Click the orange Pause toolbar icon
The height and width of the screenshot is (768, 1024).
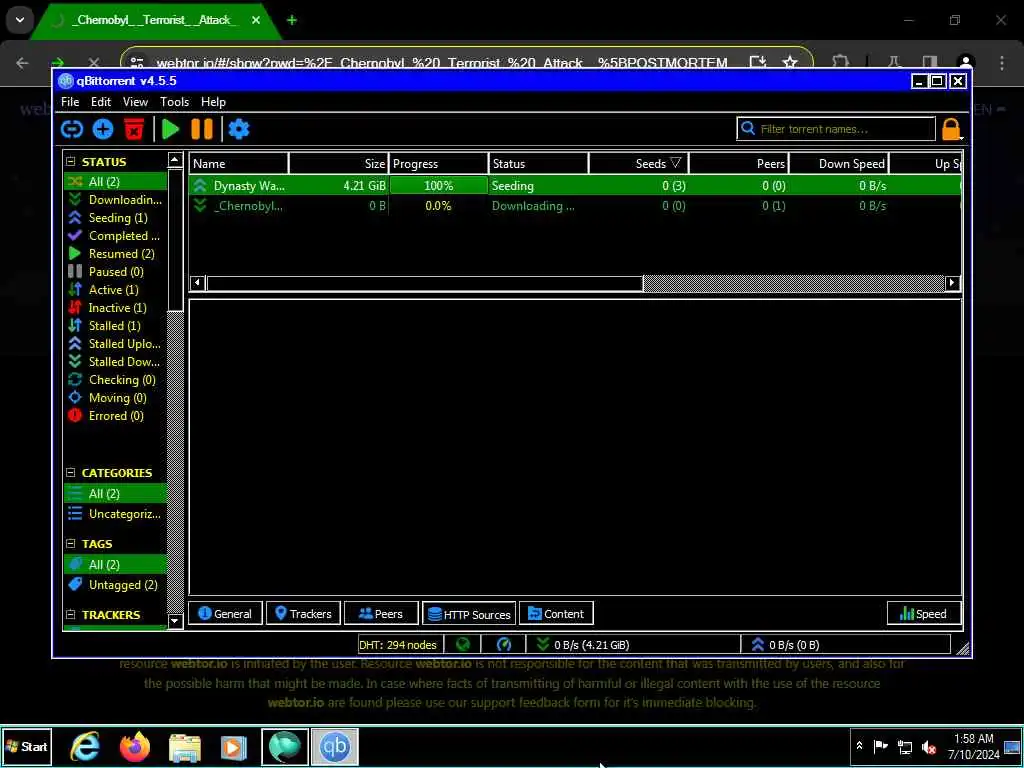click(202, 129)
